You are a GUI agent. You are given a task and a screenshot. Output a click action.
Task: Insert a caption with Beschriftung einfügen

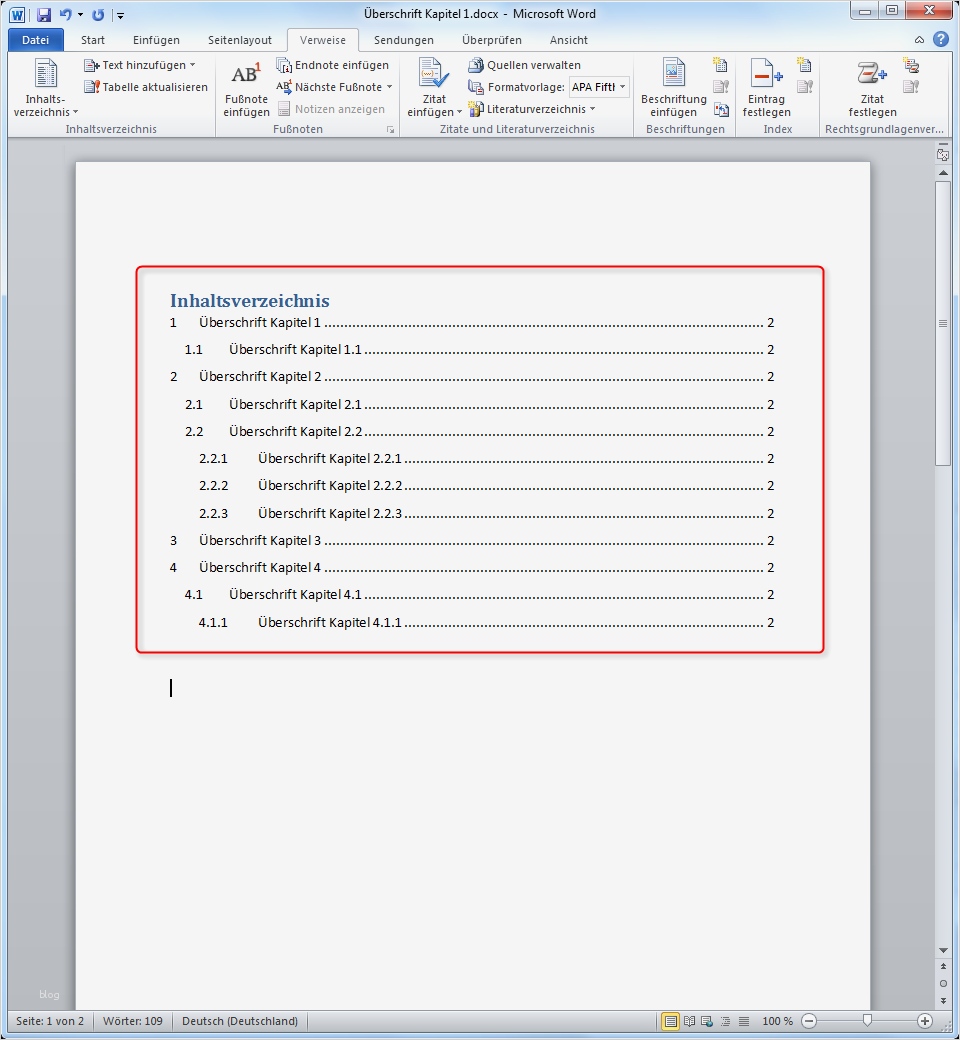point(673,88)
